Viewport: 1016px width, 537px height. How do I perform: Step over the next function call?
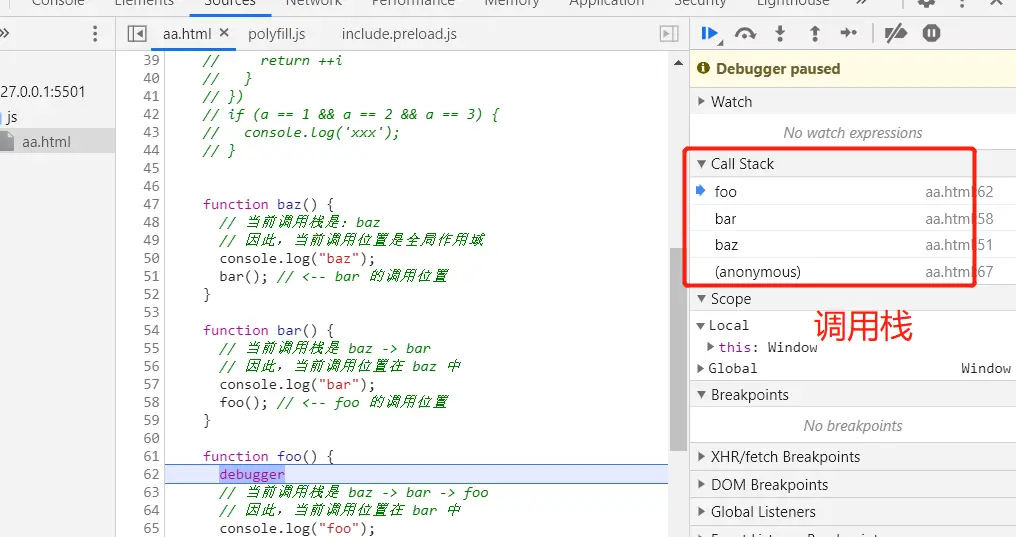coord(745,33)
